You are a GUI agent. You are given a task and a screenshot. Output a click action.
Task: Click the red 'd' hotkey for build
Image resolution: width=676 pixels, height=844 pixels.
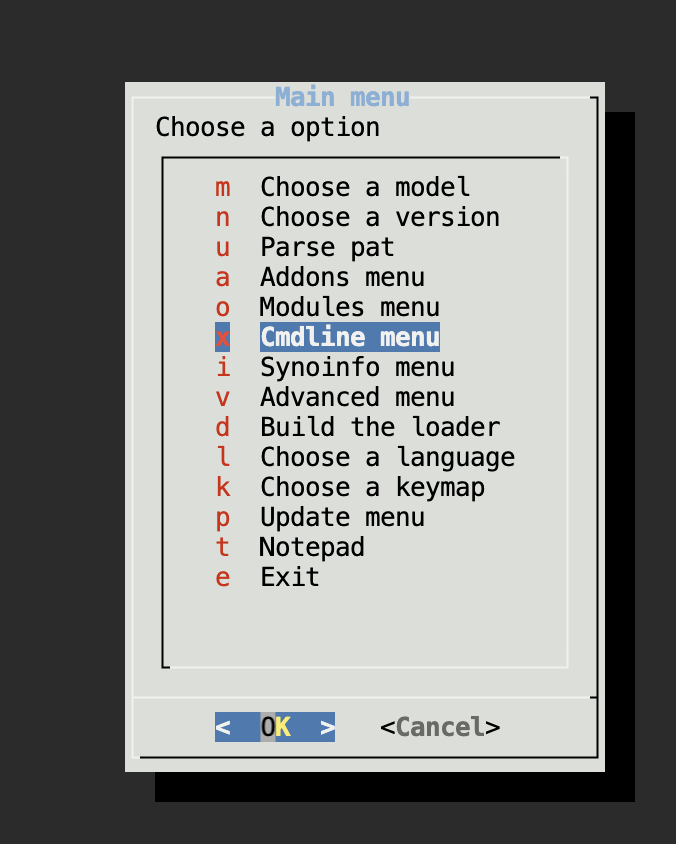[x=222, y=428]
